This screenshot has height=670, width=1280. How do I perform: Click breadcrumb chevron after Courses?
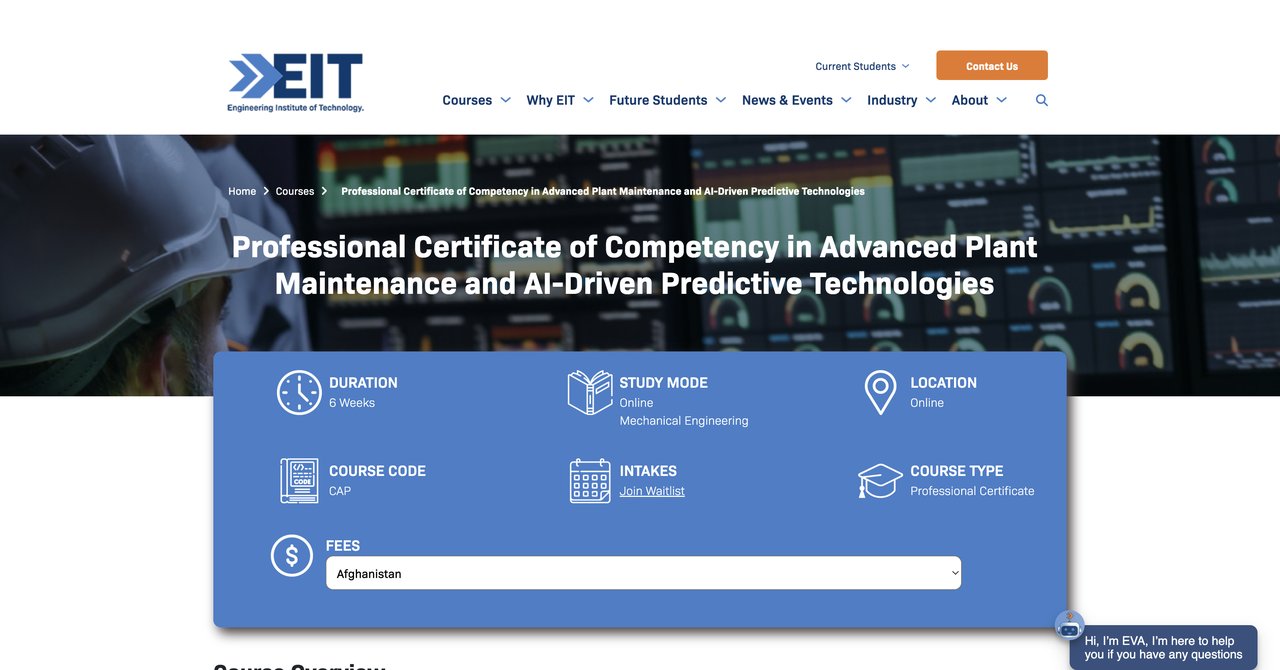(324, 191)
